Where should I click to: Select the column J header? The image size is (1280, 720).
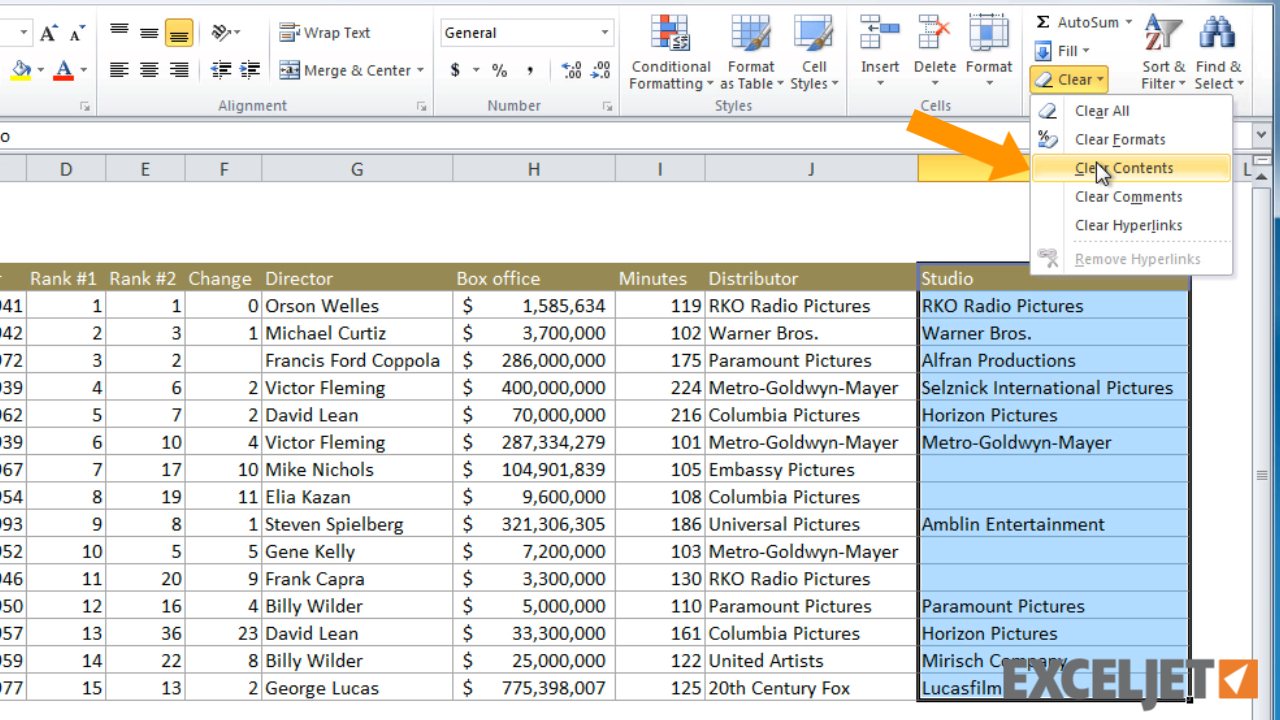point(810,168)
